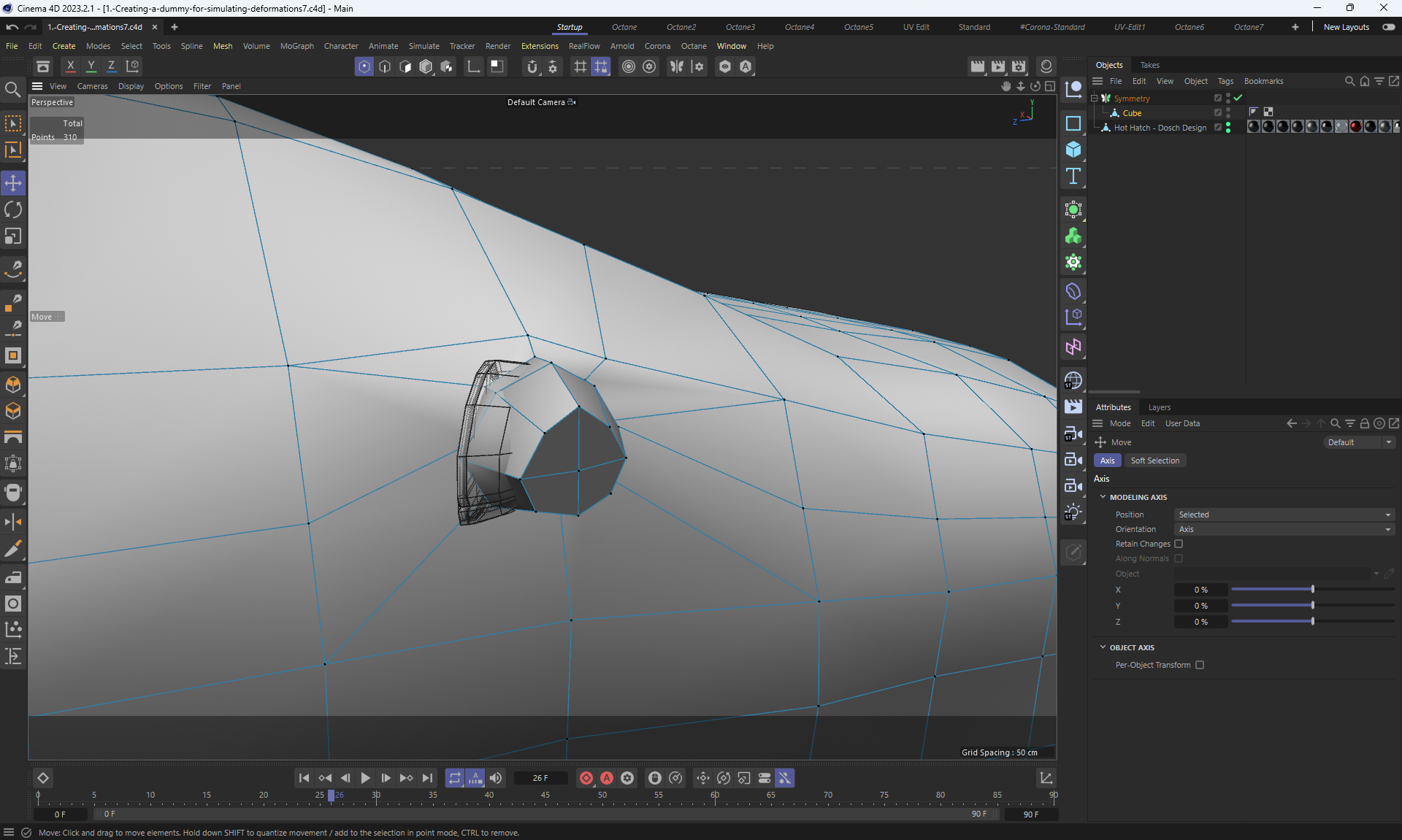Toggle the X axis lock icon
The width and height of the screenshot is (1402, 840).
point(70,66)
